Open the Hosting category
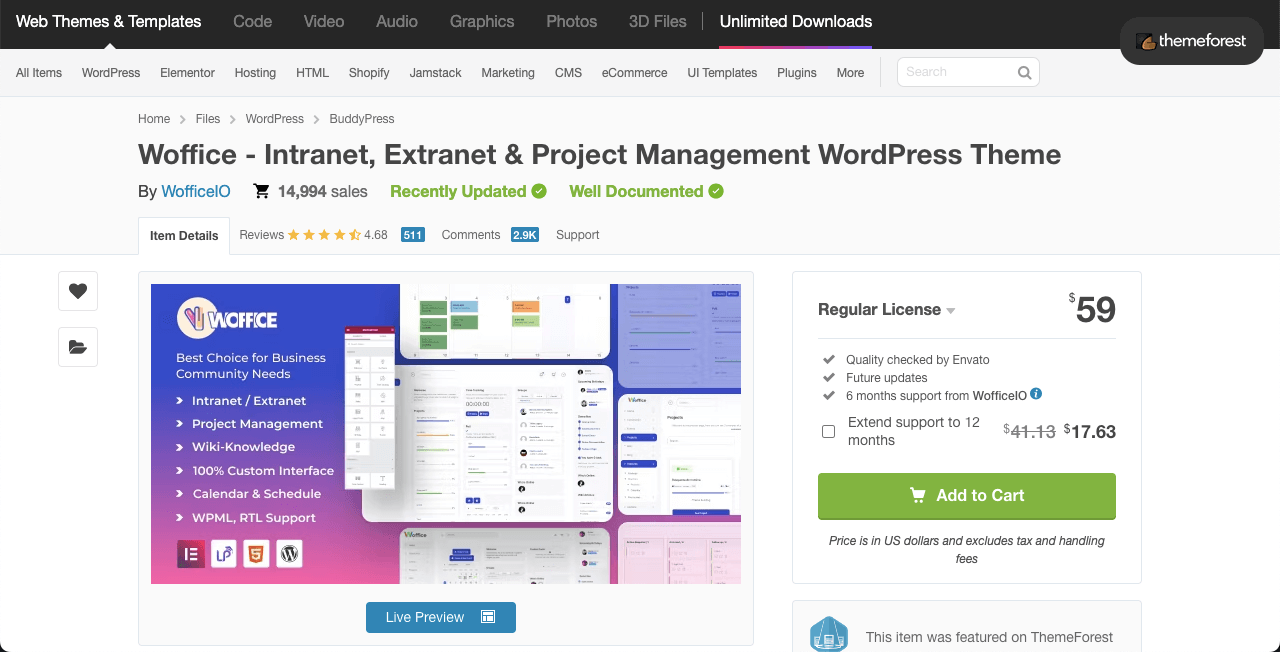Image resolution: width=1280 pixels, height=652 pixels. click(255, 73)
